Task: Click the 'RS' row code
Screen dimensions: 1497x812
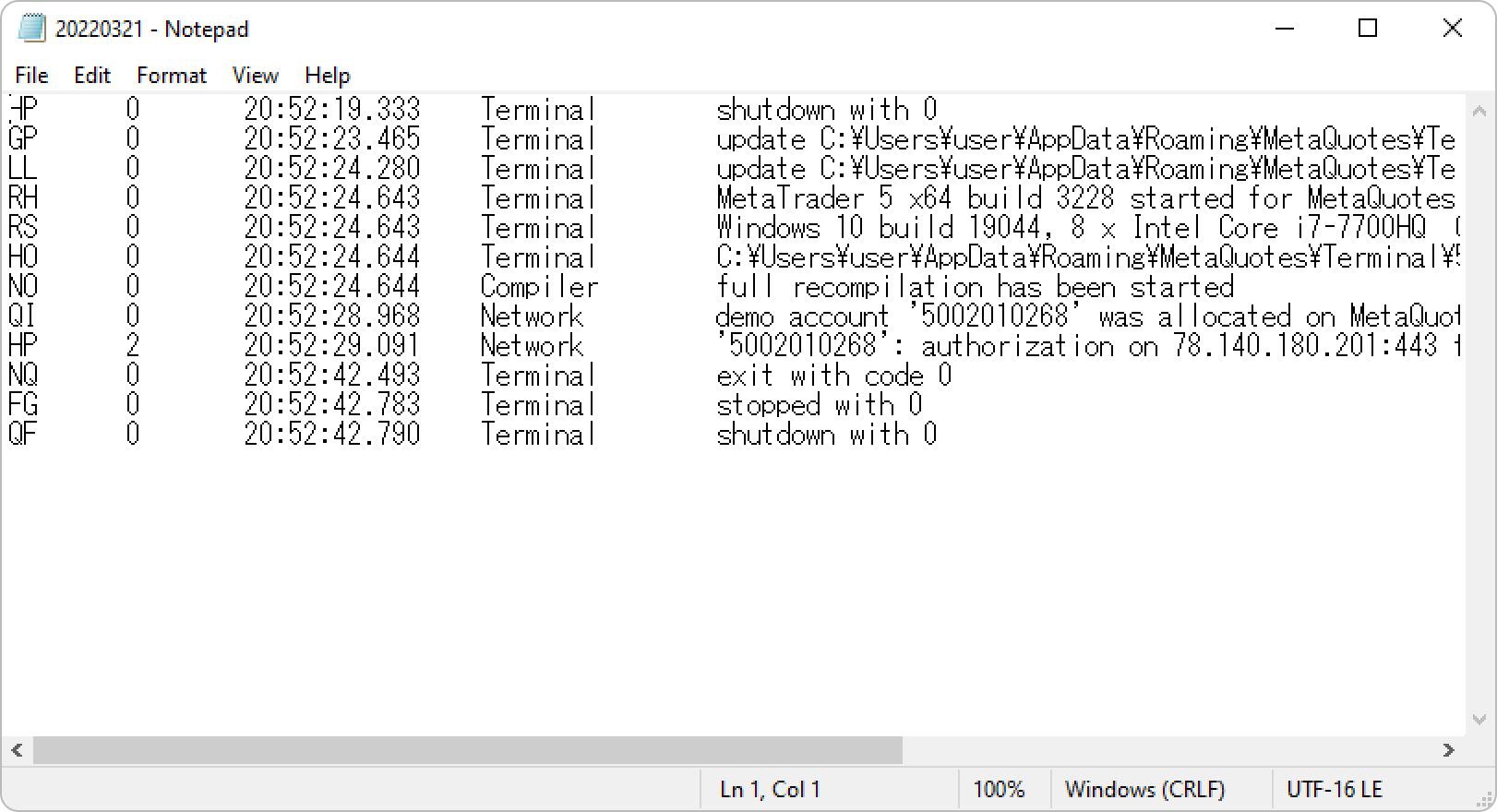Action: tap(23, 228)
